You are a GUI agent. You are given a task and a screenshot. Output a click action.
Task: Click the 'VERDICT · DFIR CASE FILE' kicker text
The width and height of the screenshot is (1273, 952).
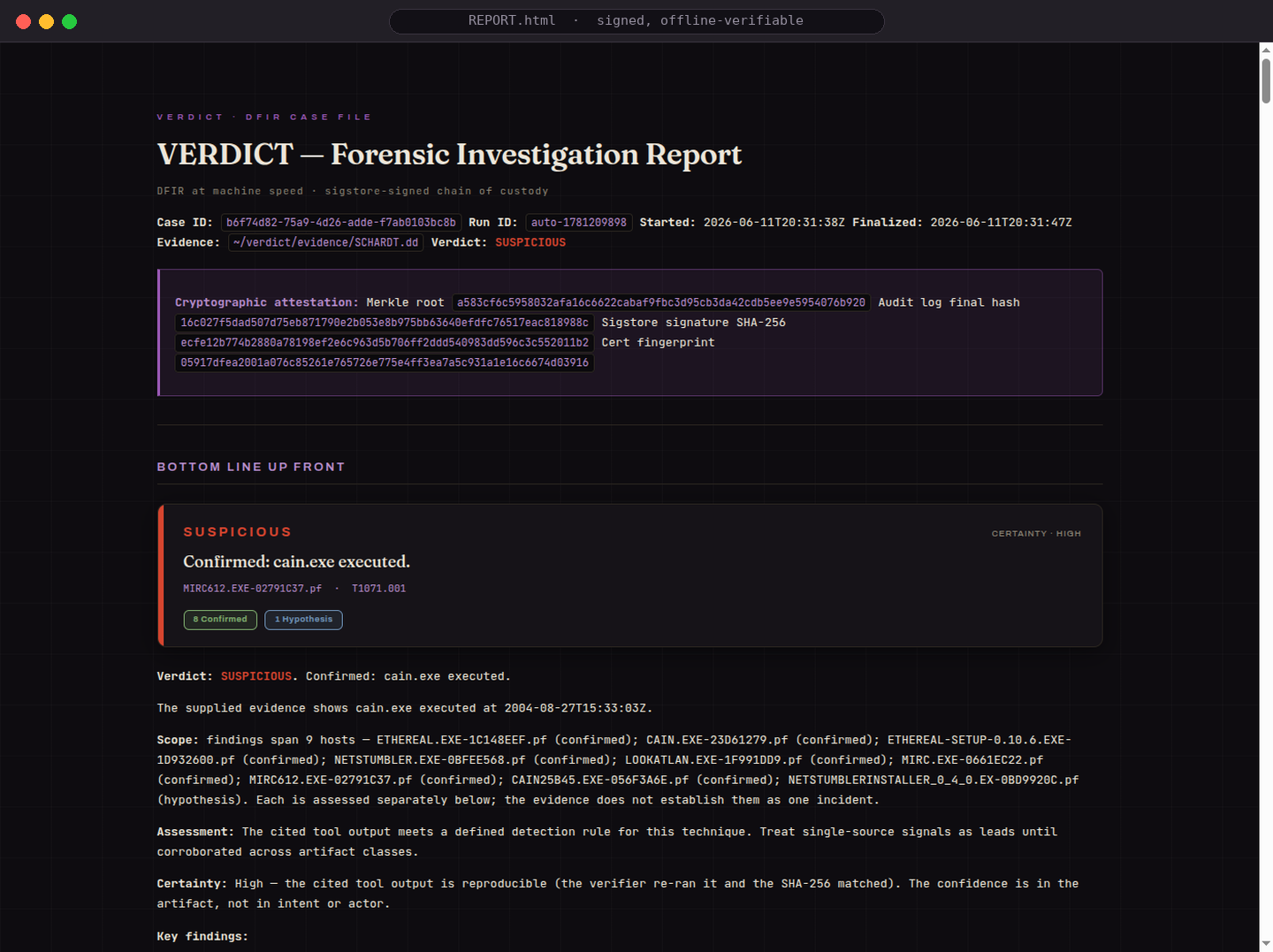coord(264,117)
